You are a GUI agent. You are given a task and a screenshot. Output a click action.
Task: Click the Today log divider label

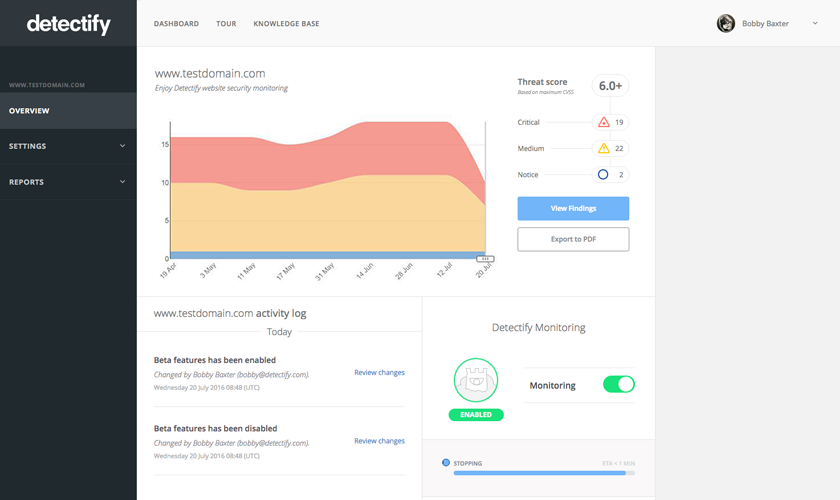(x=279, y=332)
